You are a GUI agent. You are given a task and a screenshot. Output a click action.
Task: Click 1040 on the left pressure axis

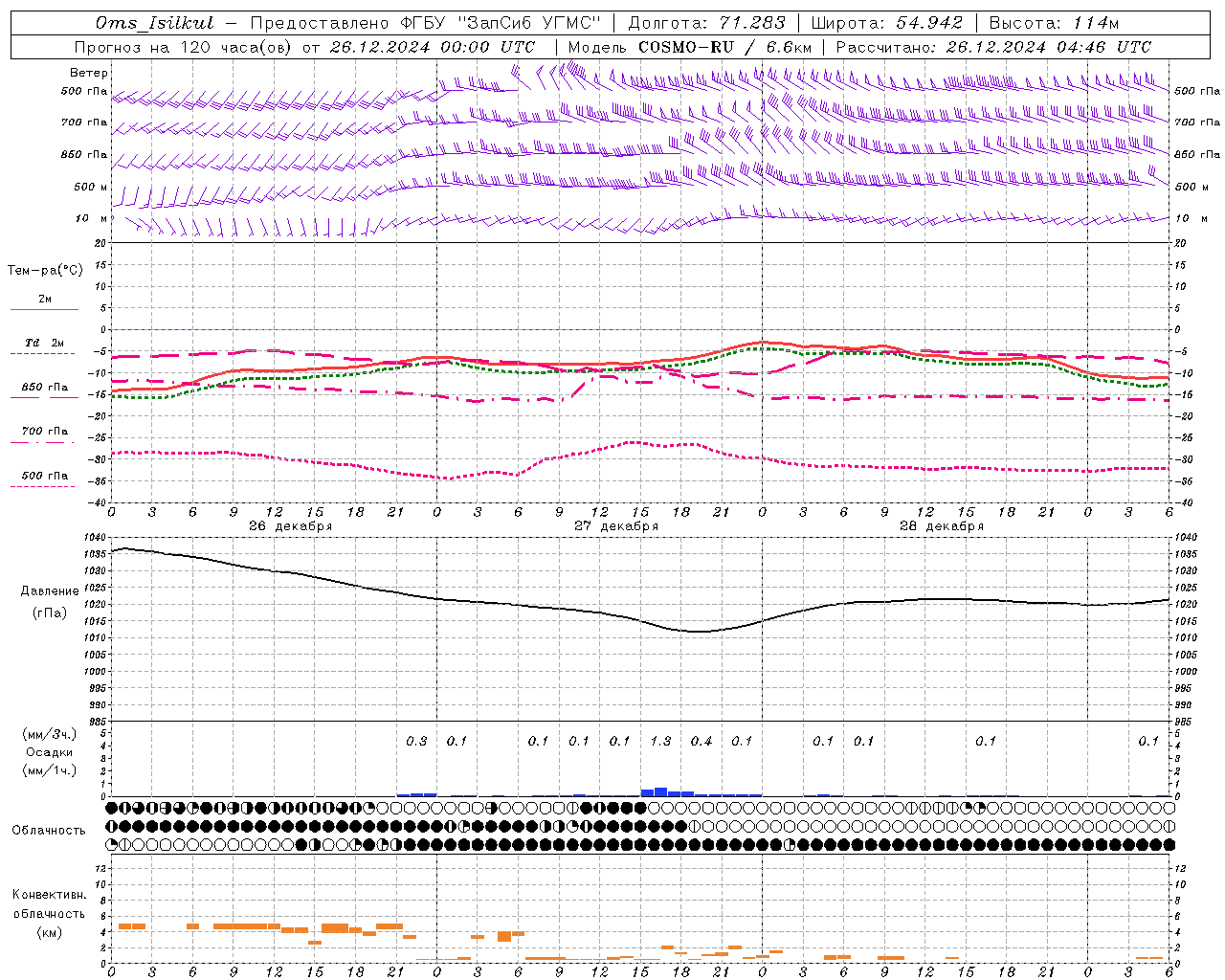(x=94, y=538)
